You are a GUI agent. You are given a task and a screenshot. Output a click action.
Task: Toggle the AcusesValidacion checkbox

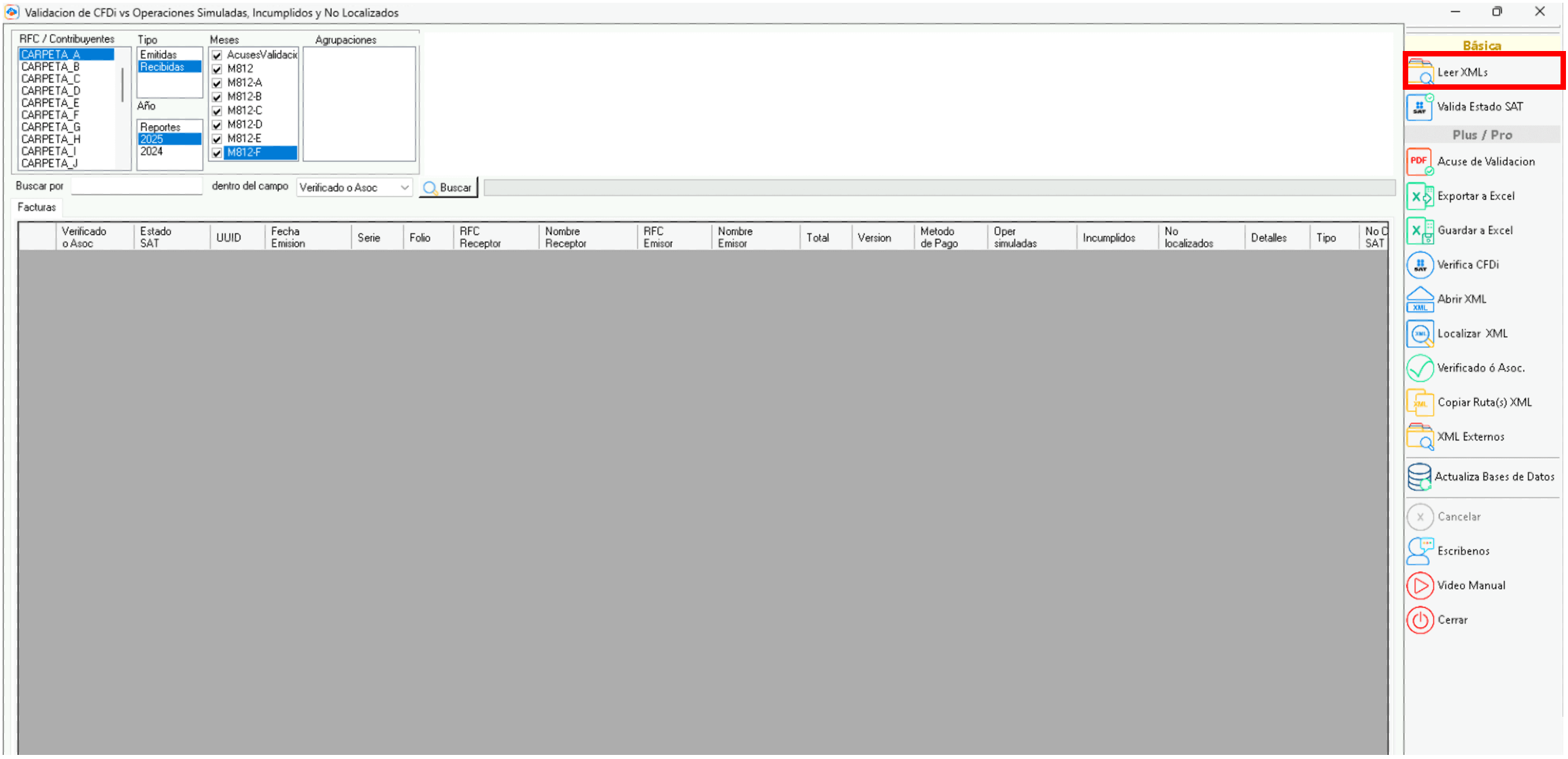217,55
